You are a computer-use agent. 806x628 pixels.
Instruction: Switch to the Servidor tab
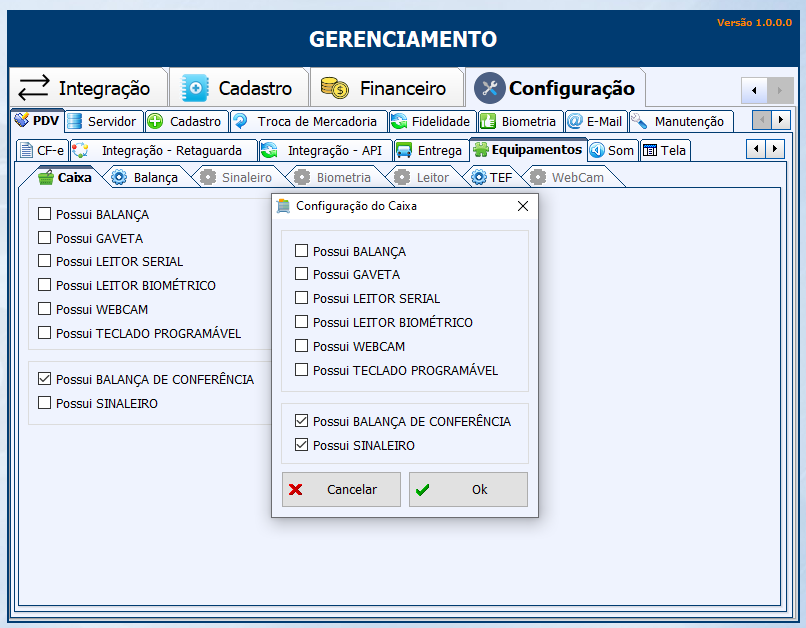104,121
